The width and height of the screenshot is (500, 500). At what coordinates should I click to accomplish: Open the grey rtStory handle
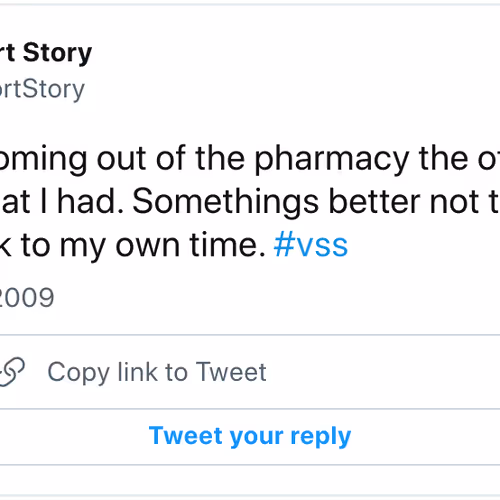(x=42, y=89)
